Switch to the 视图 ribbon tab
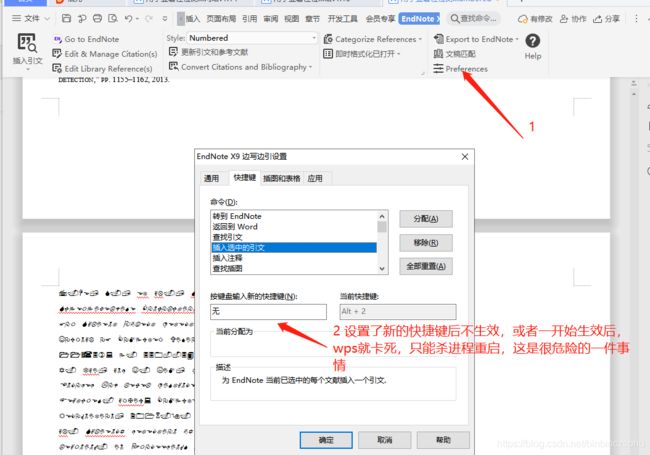Image resolution: width=650 pixels, height=455 pixels. pos(291,19)
